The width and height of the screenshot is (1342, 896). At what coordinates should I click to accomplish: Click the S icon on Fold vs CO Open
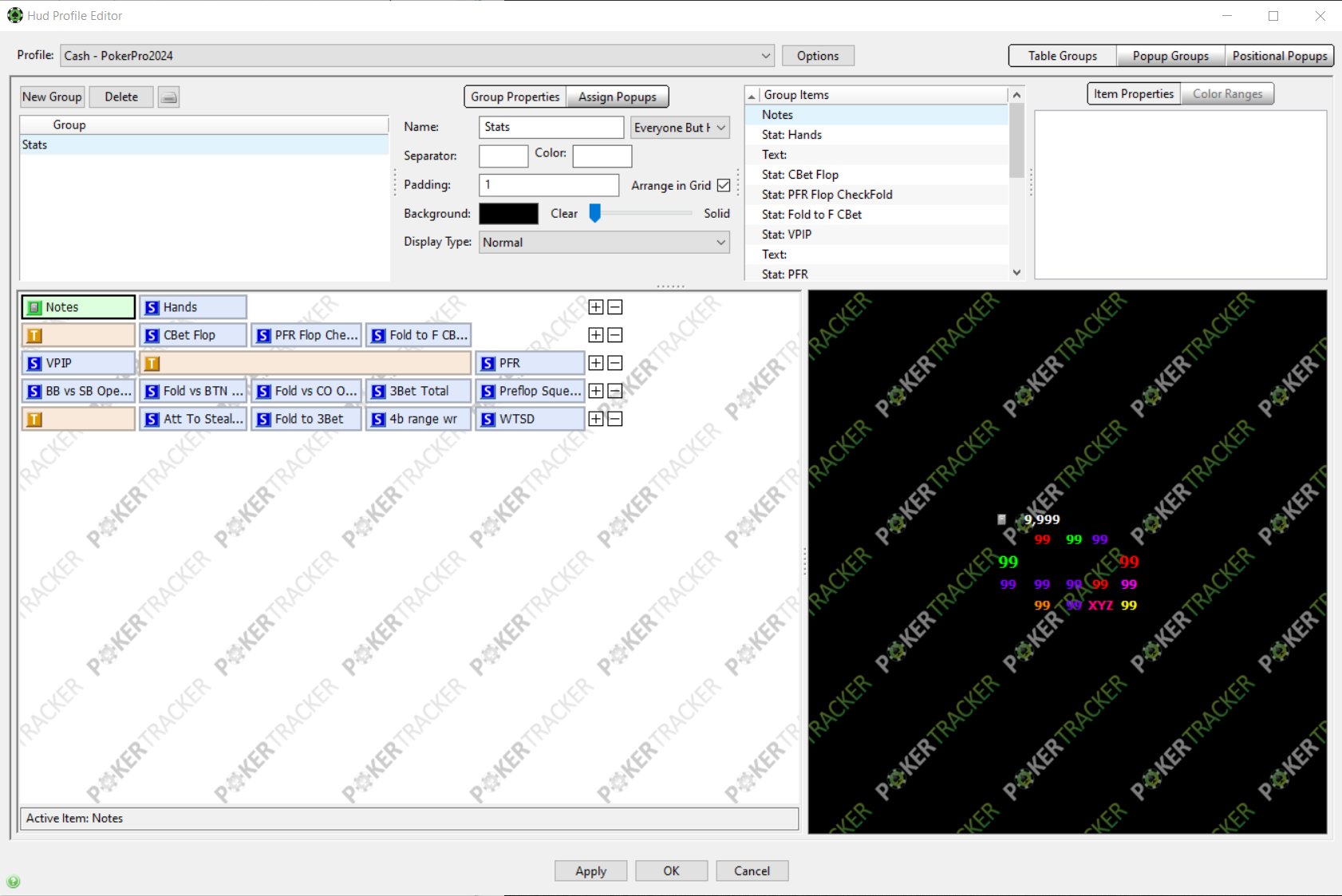[x=263, y=391]
